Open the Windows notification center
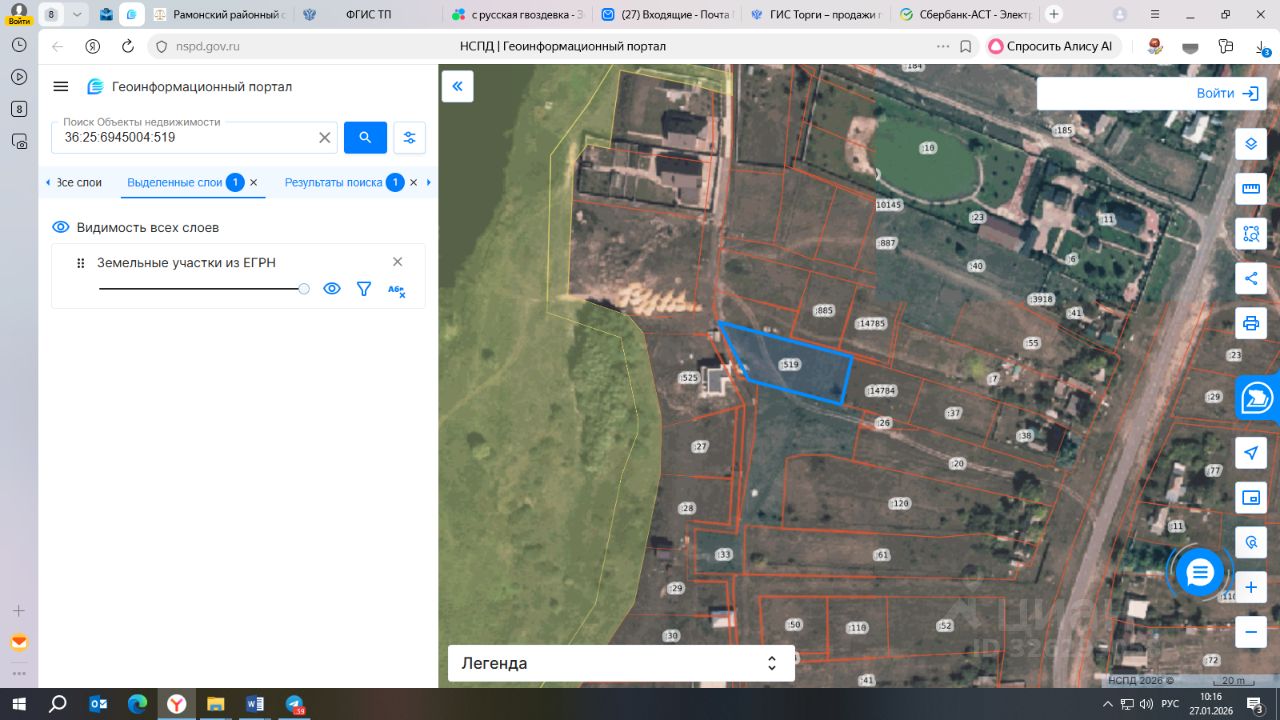This screenshot has width=1280, height=720. click(1256, 704)
